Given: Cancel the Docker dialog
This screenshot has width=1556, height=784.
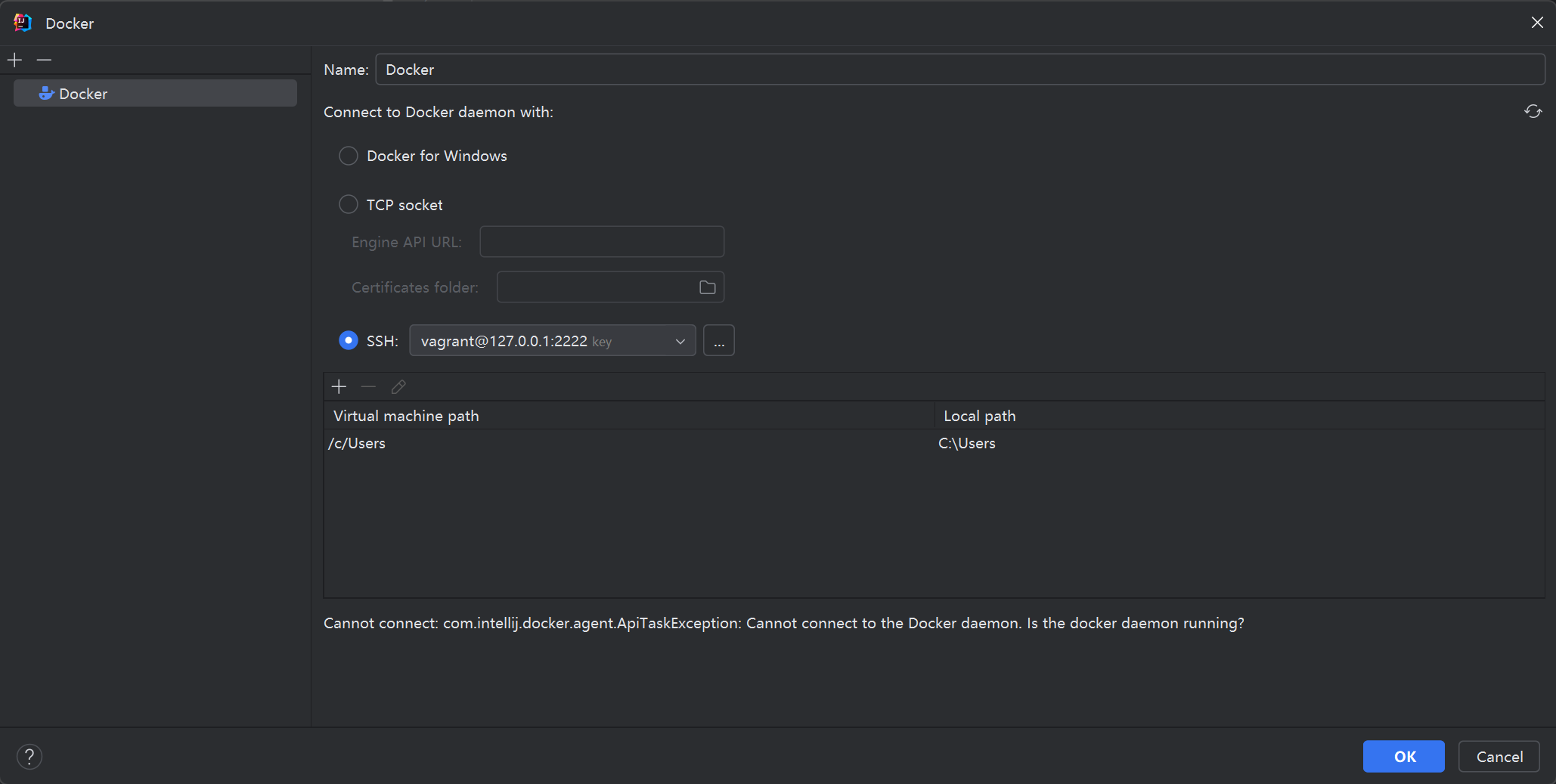Looking at the screenshot, I should click(x=1499, y=757).
